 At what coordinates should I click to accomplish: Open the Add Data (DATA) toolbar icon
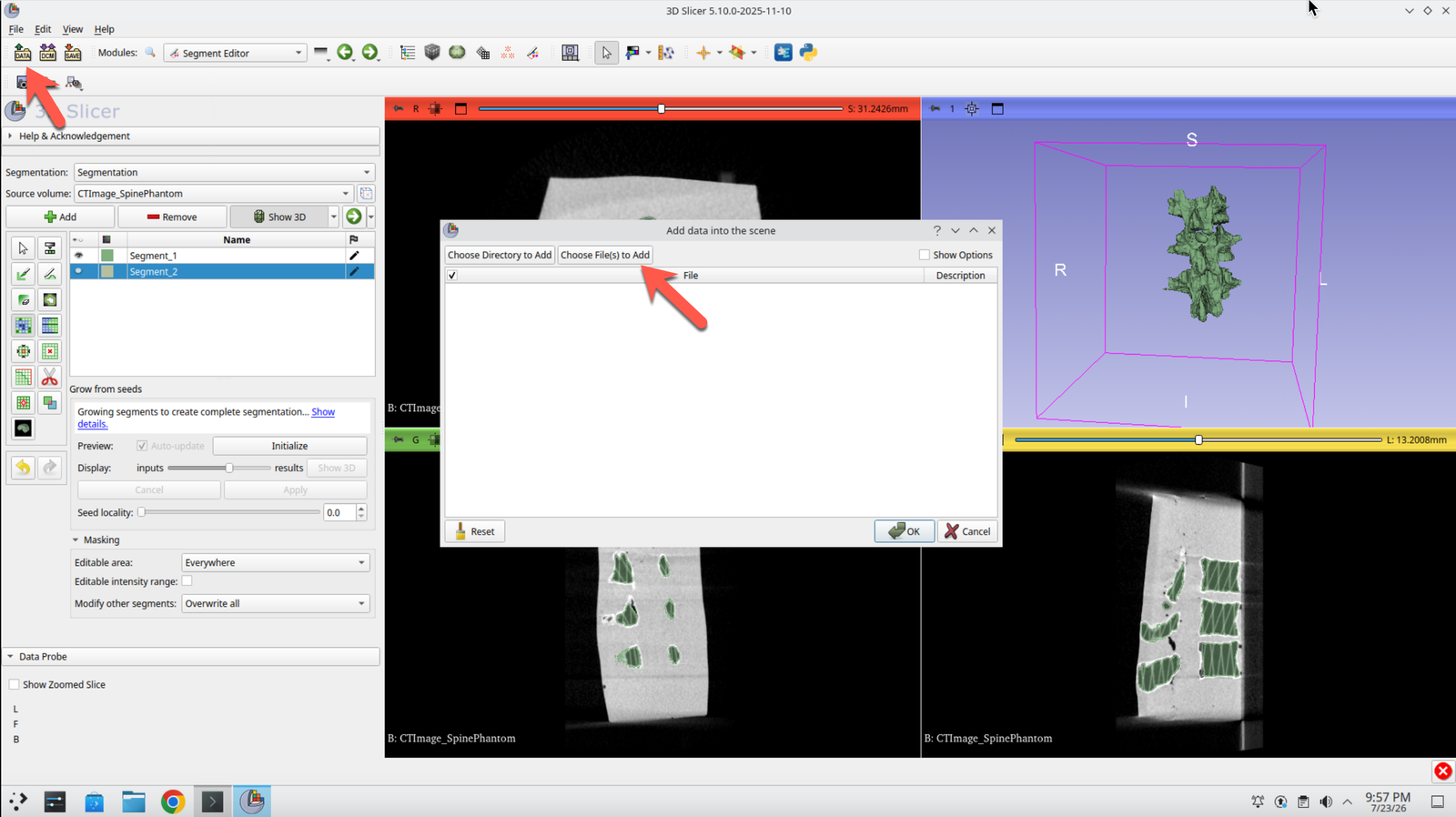point(23,53)
